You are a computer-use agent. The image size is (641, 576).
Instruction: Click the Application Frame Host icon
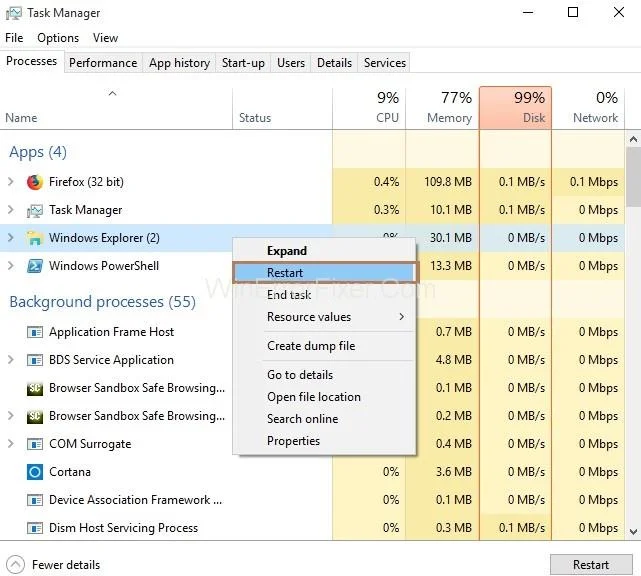(x=35, y=332)
